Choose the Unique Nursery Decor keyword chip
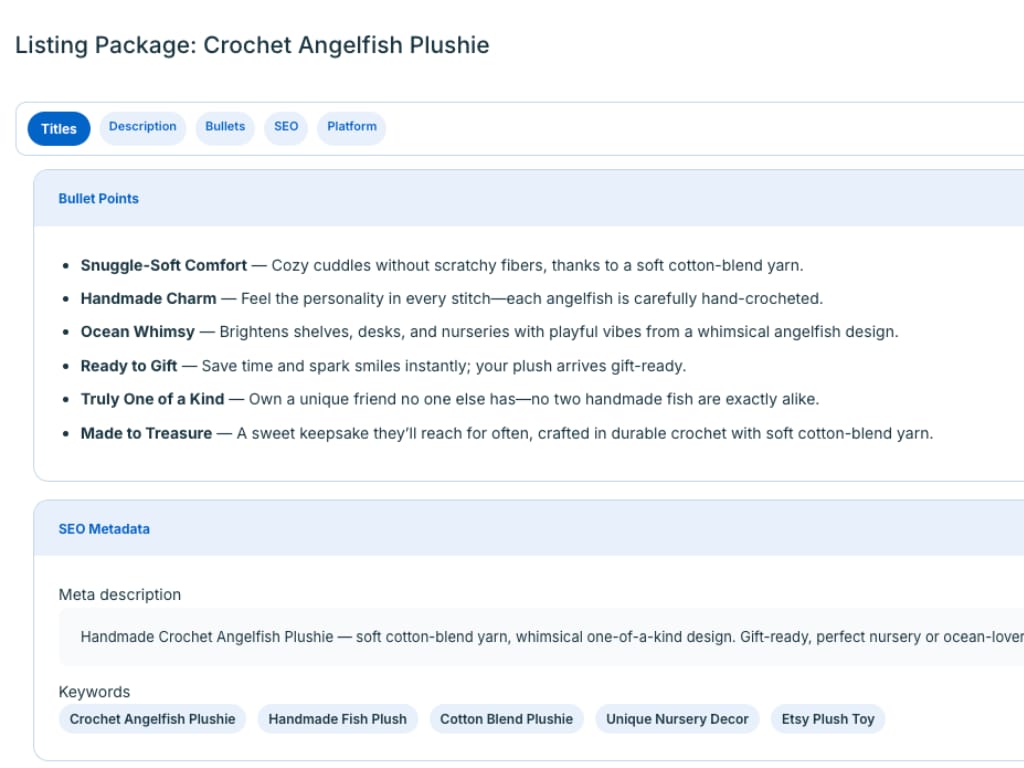This screenshot has height=768, width=1024. tap(677, 719)
